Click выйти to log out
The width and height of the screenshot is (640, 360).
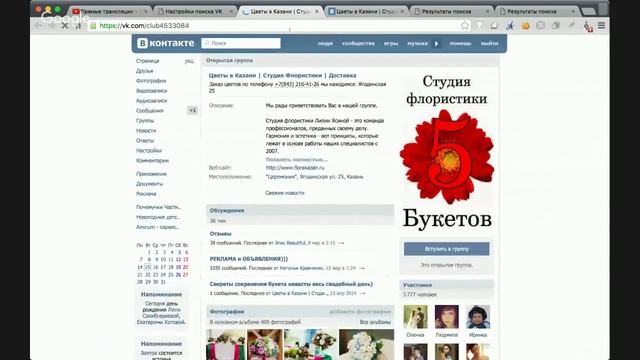489,43
